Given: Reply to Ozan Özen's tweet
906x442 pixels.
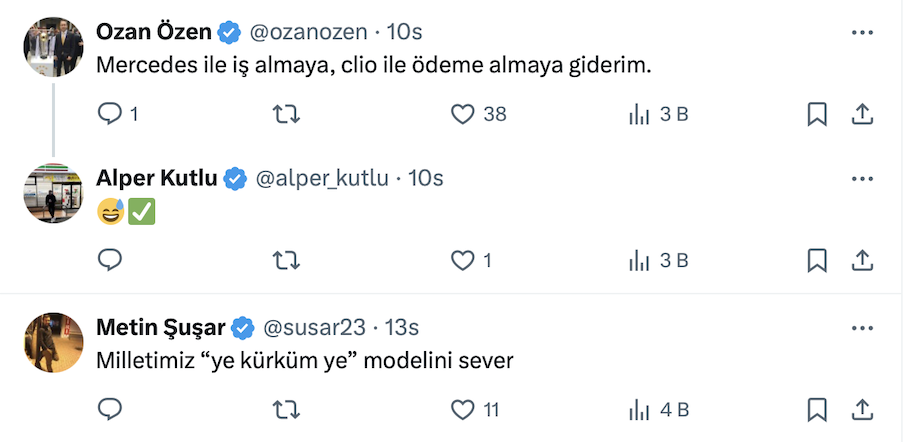Looking at the screenshot, I should coord(110,115).
